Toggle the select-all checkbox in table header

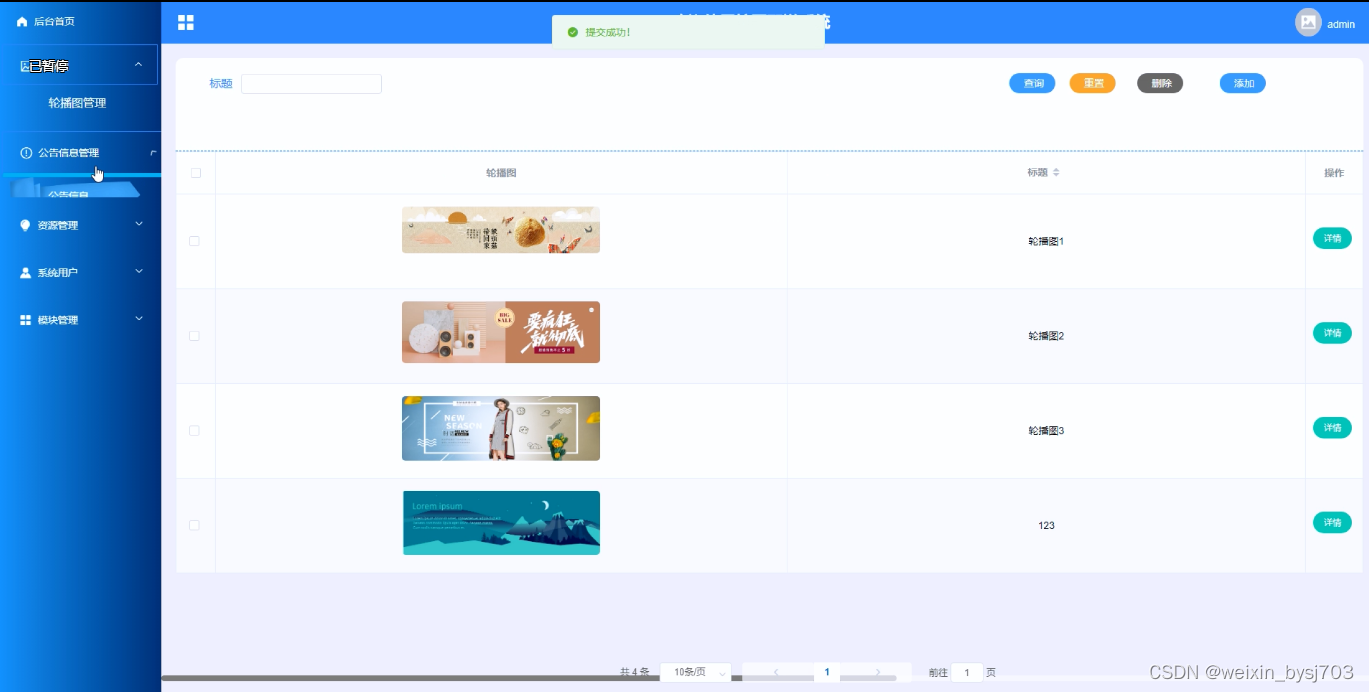(x=196, y=173)
